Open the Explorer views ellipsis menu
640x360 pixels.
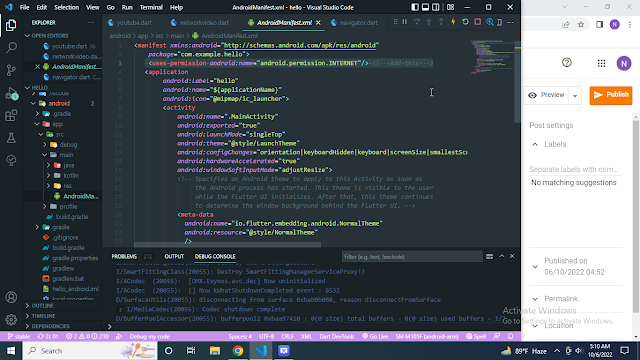[91, 22]
